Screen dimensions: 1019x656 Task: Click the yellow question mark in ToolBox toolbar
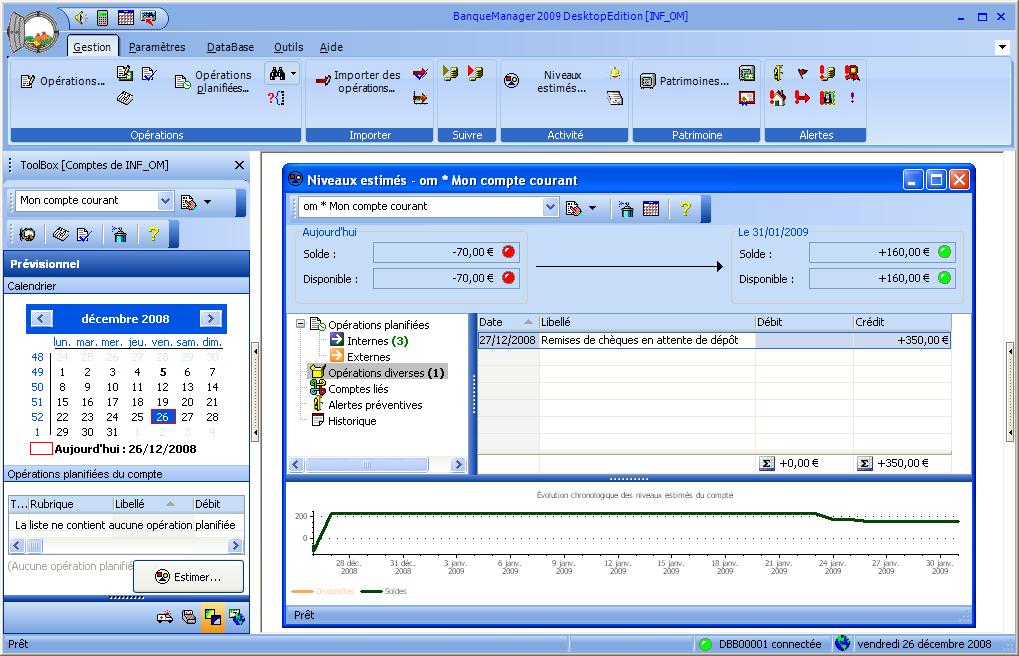click(153, 234)
